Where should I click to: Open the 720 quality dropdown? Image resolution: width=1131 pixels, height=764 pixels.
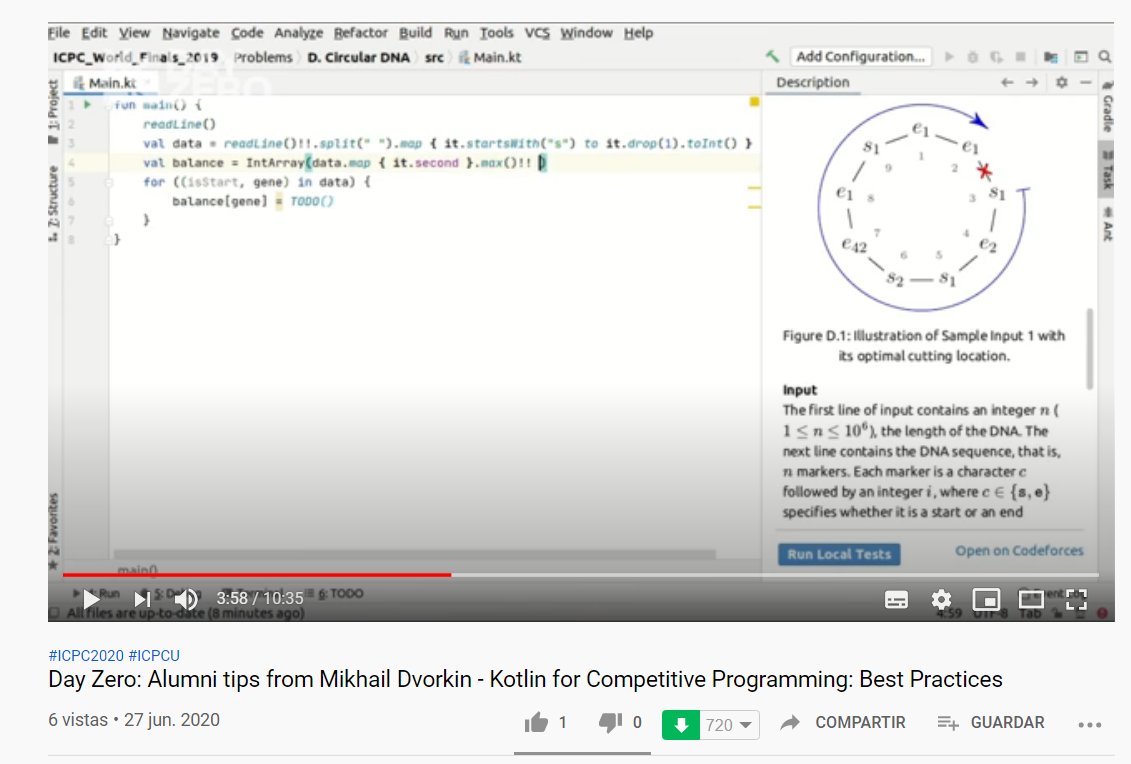point(729,725)
